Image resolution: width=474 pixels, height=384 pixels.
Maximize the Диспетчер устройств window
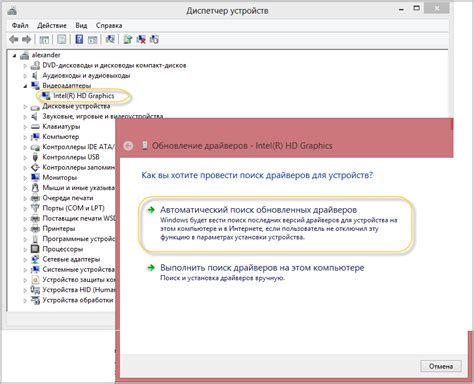pos(417,8)
